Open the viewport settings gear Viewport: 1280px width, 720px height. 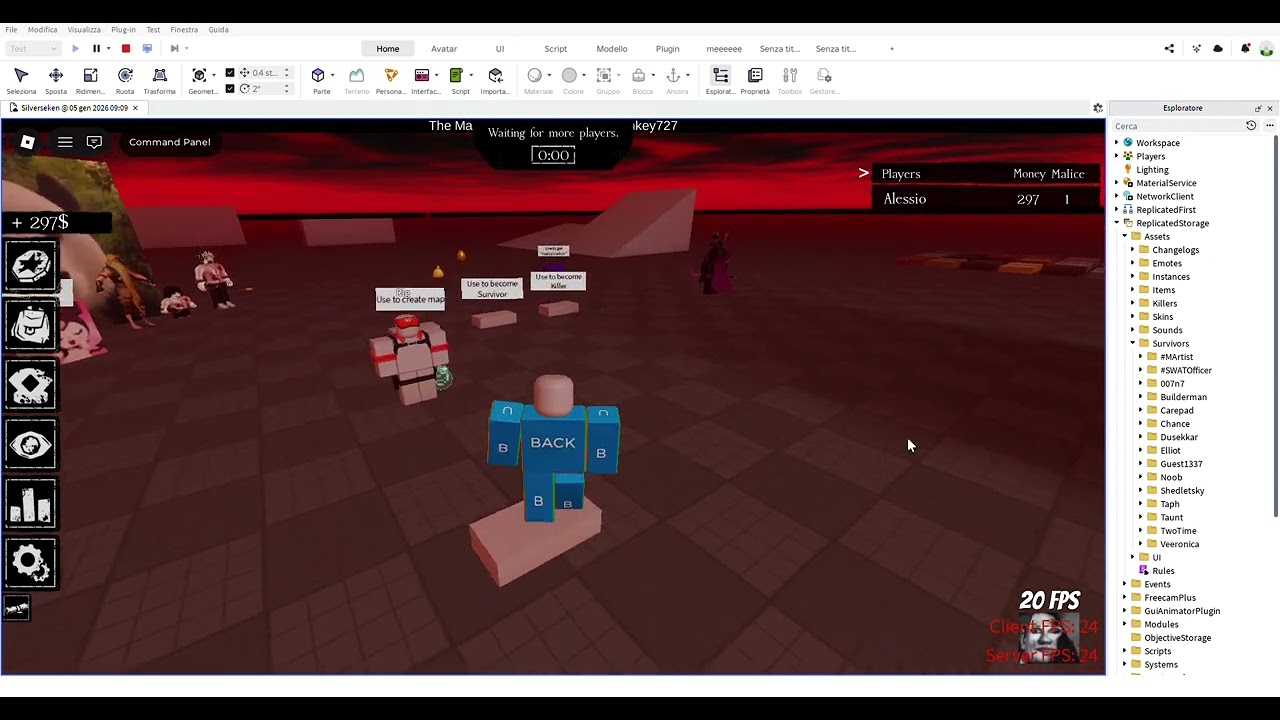(1097, 108)
